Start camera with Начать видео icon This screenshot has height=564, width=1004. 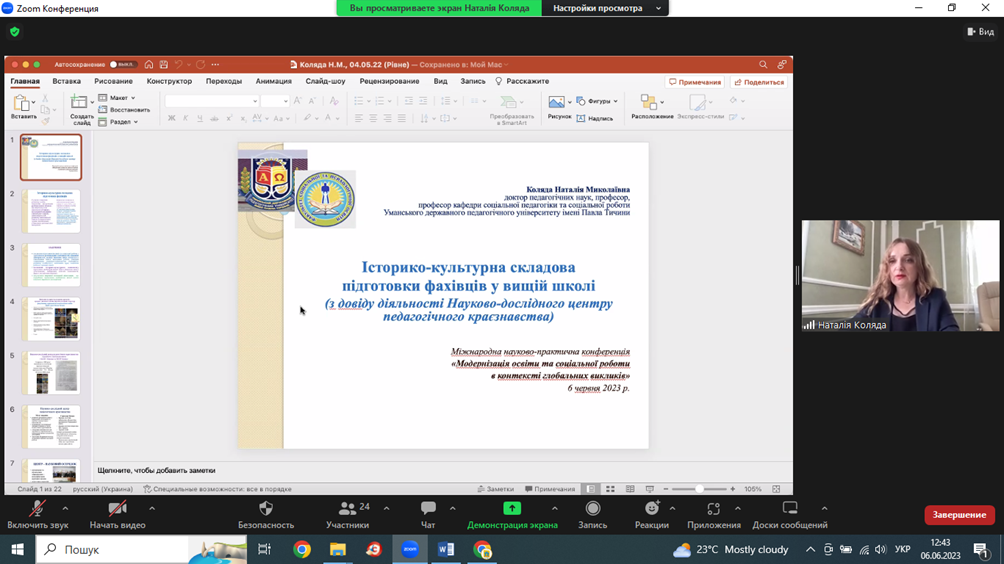click(x=117, y=508)
